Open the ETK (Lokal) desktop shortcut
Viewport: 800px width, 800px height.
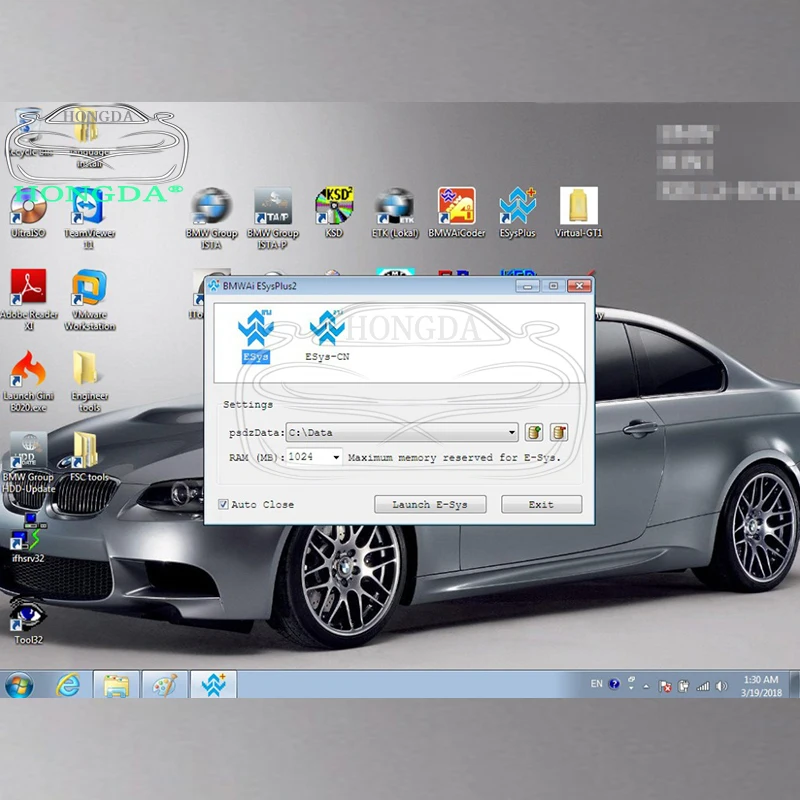click(395, 213)
